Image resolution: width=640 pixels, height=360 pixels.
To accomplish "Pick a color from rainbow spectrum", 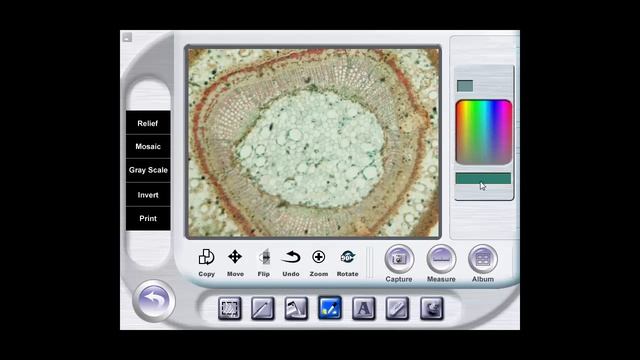I will click(483, 132).
